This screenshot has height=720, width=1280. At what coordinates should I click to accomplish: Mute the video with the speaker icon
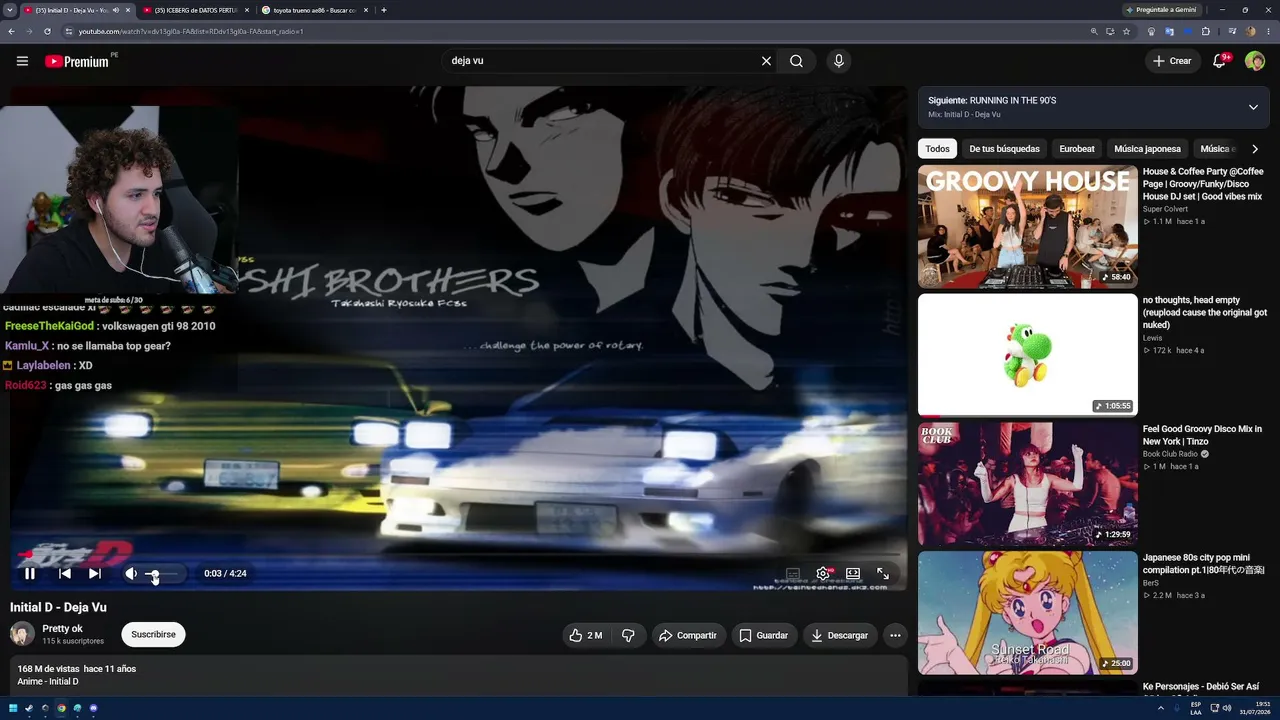[x=131, y=573]
